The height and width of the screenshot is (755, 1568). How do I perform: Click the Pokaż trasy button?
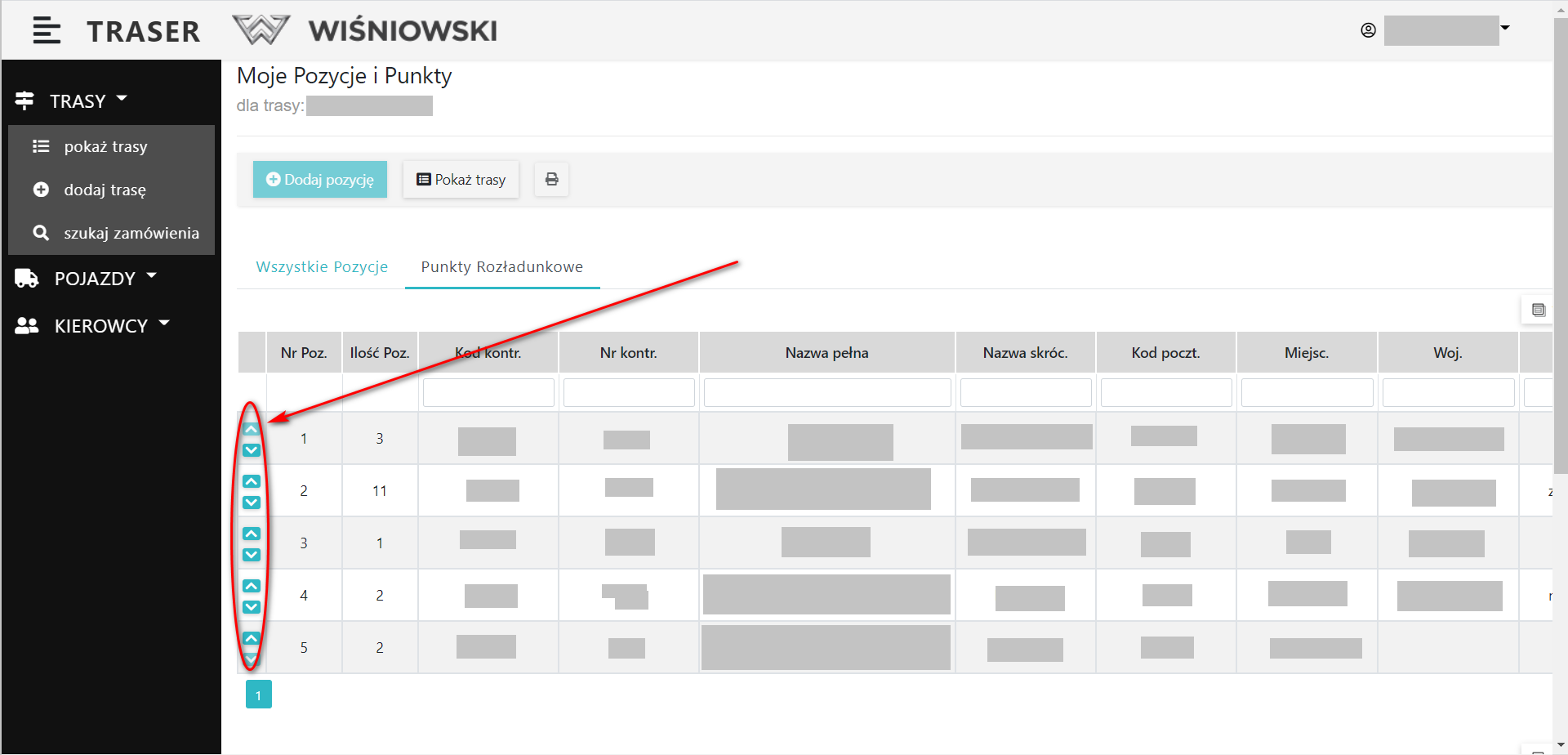pos(461,179)
